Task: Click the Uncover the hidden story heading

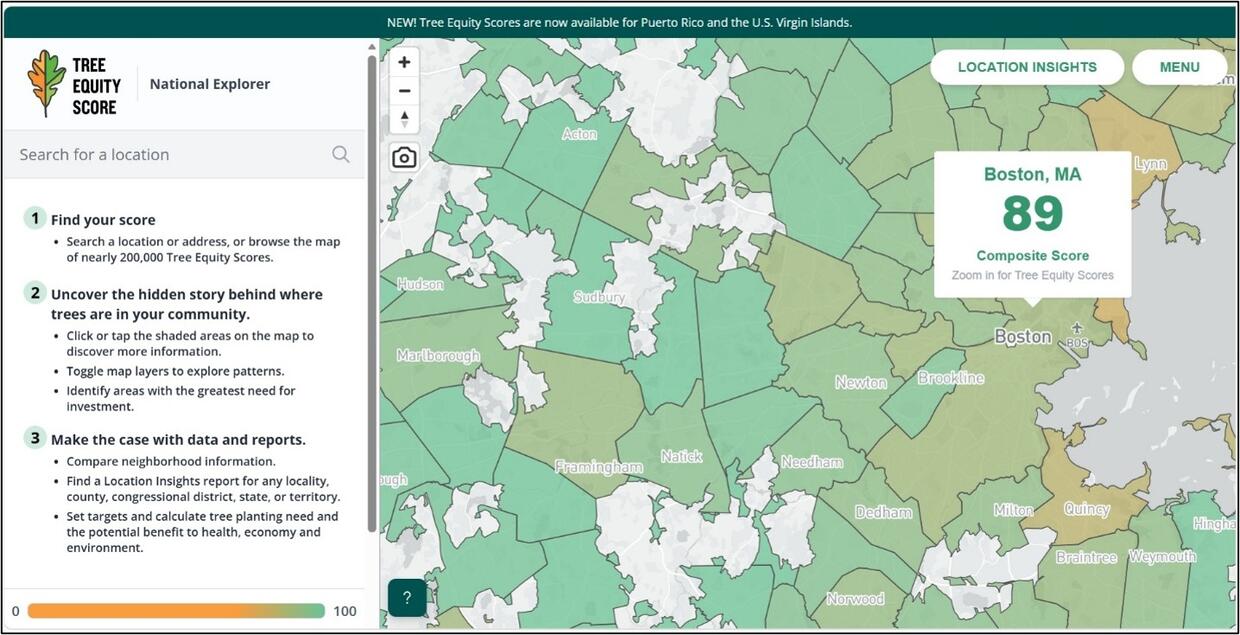Action: pyautogui.click(x=187, y=304)
